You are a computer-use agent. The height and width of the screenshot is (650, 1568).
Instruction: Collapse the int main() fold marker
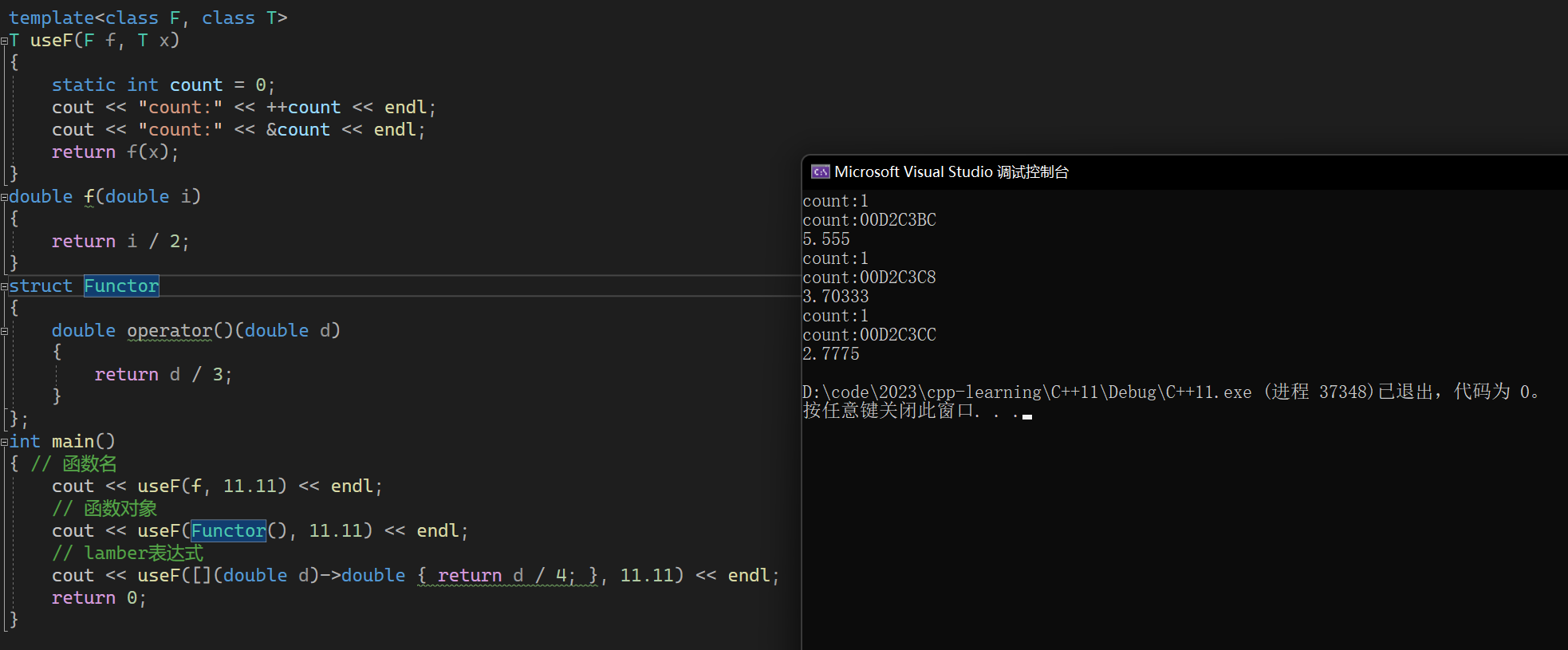tap(4, 442)
